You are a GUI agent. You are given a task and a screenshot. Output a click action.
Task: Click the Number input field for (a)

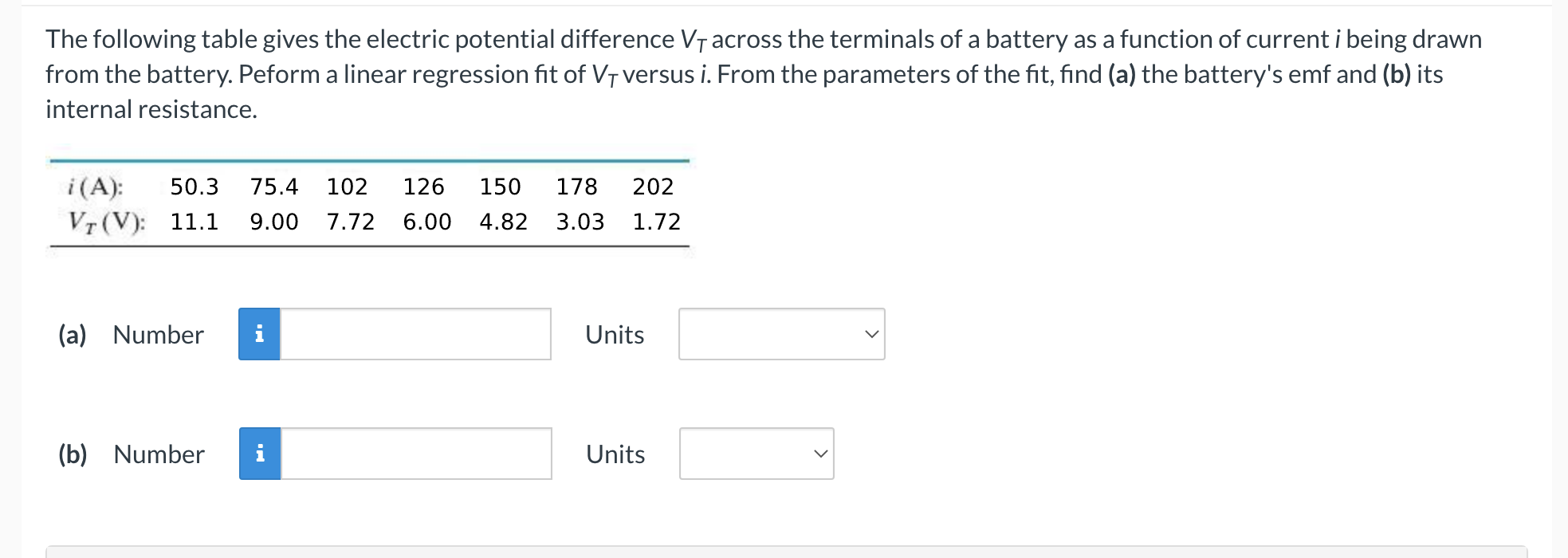point(415,334)
